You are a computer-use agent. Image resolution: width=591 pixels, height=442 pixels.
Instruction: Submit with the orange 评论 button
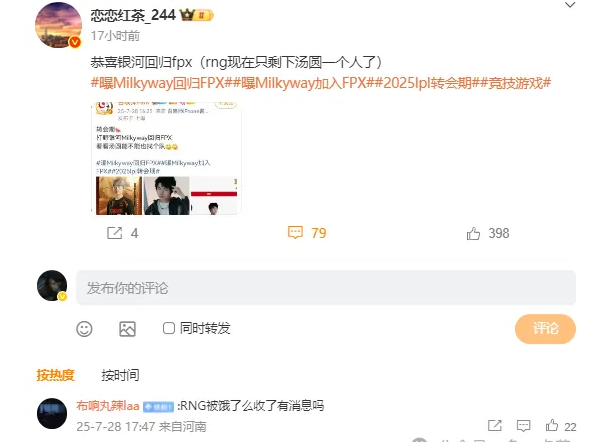point(545,329)
